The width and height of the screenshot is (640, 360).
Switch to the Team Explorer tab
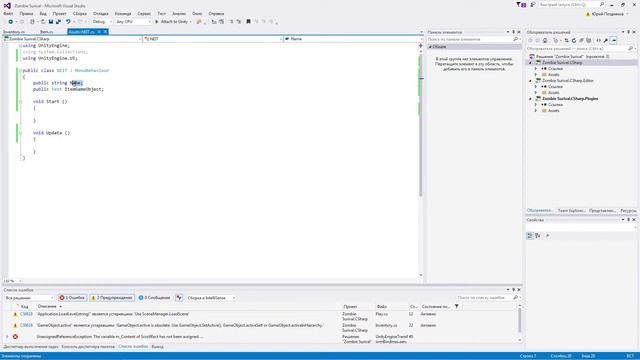coord(571,211)
